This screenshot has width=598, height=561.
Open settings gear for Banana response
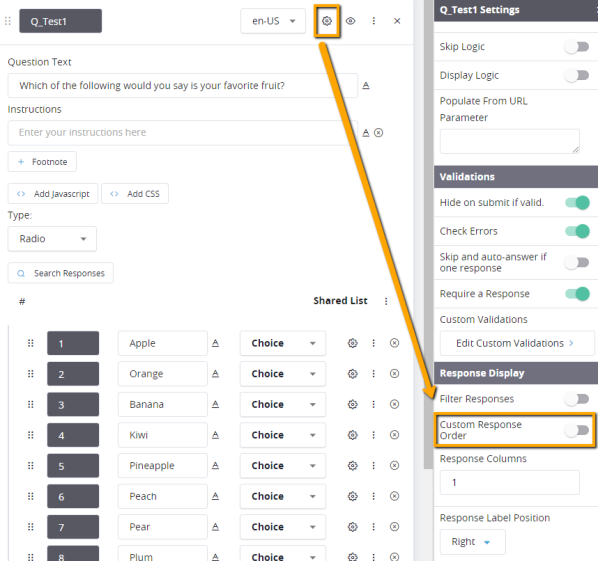[353, 404]
